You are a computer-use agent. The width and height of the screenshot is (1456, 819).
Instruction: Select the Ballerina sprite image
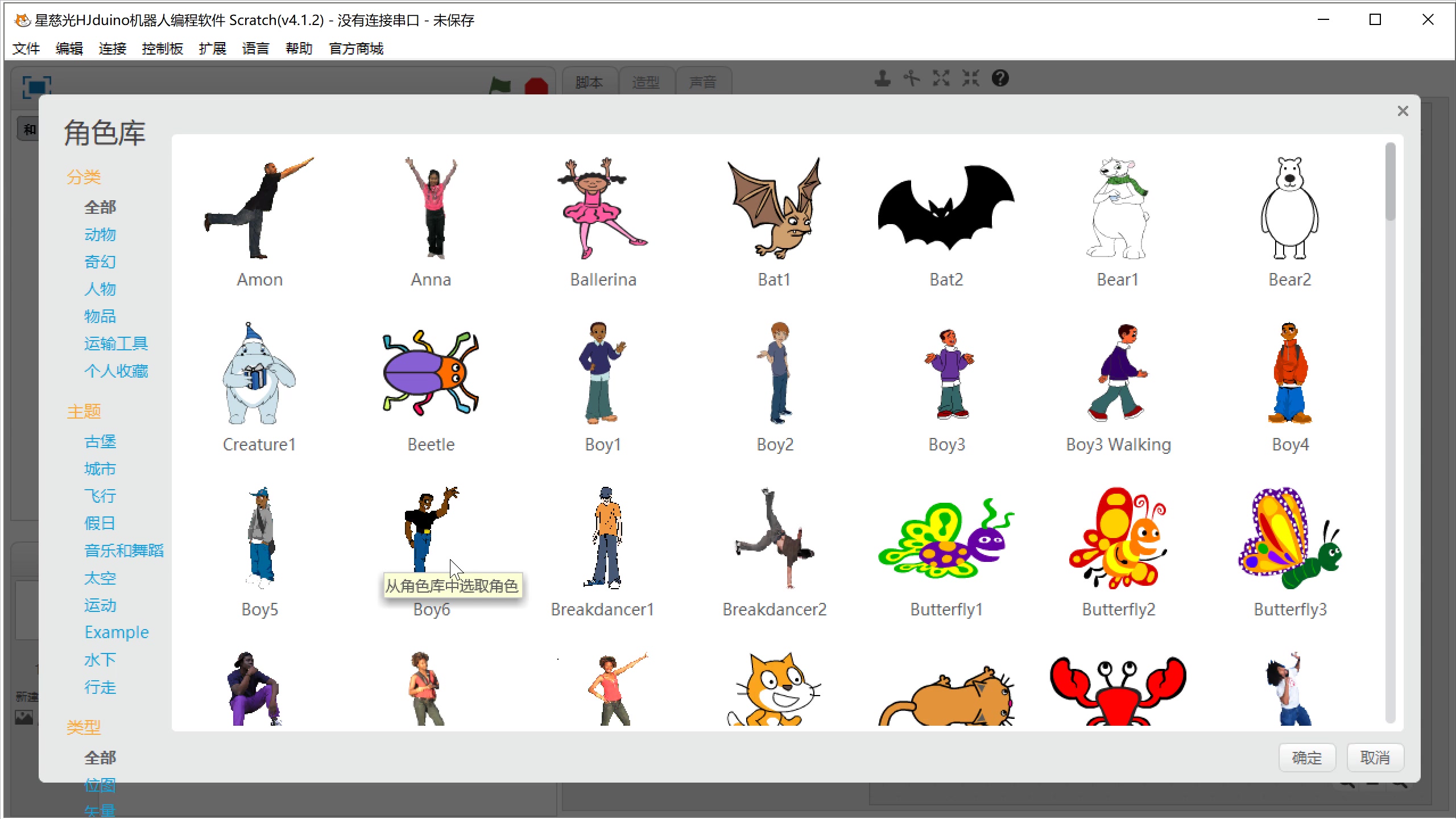pyautogui.click(x=603, y=208)
